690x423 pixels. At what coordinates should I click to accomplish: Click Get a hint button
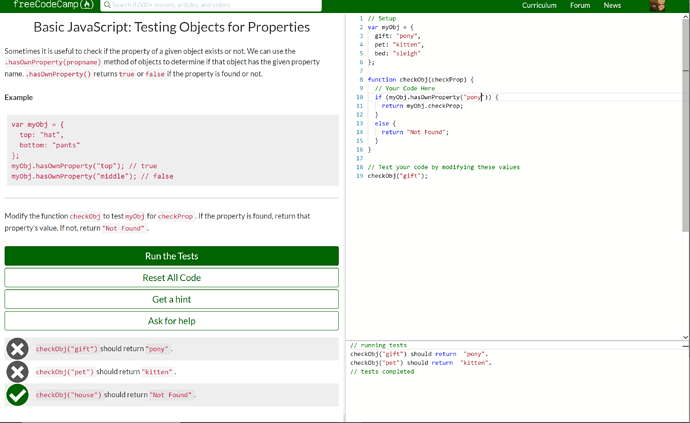(x=171, y=299)
